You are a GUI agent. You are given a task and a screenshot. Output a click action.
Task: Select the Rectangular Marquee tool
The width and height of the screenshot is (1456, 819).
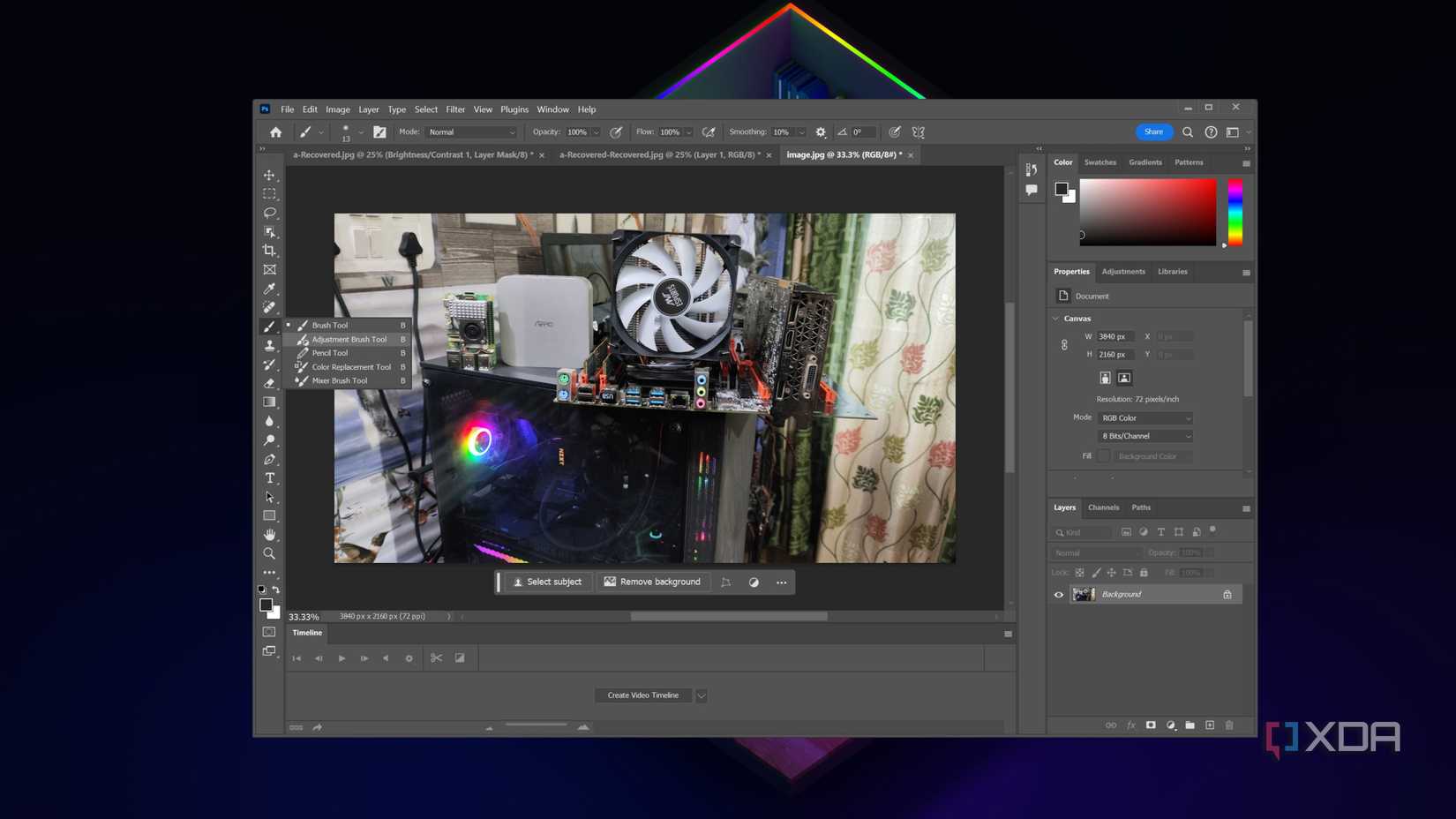269,193
